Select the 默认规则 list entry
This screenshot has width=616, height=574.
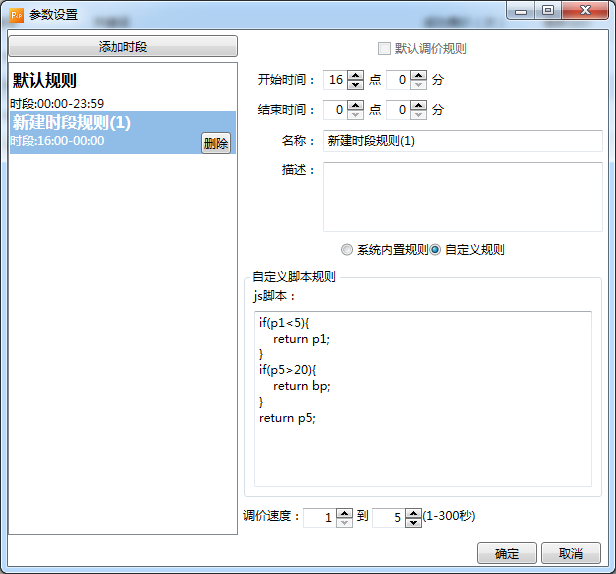tap(123, 90)
